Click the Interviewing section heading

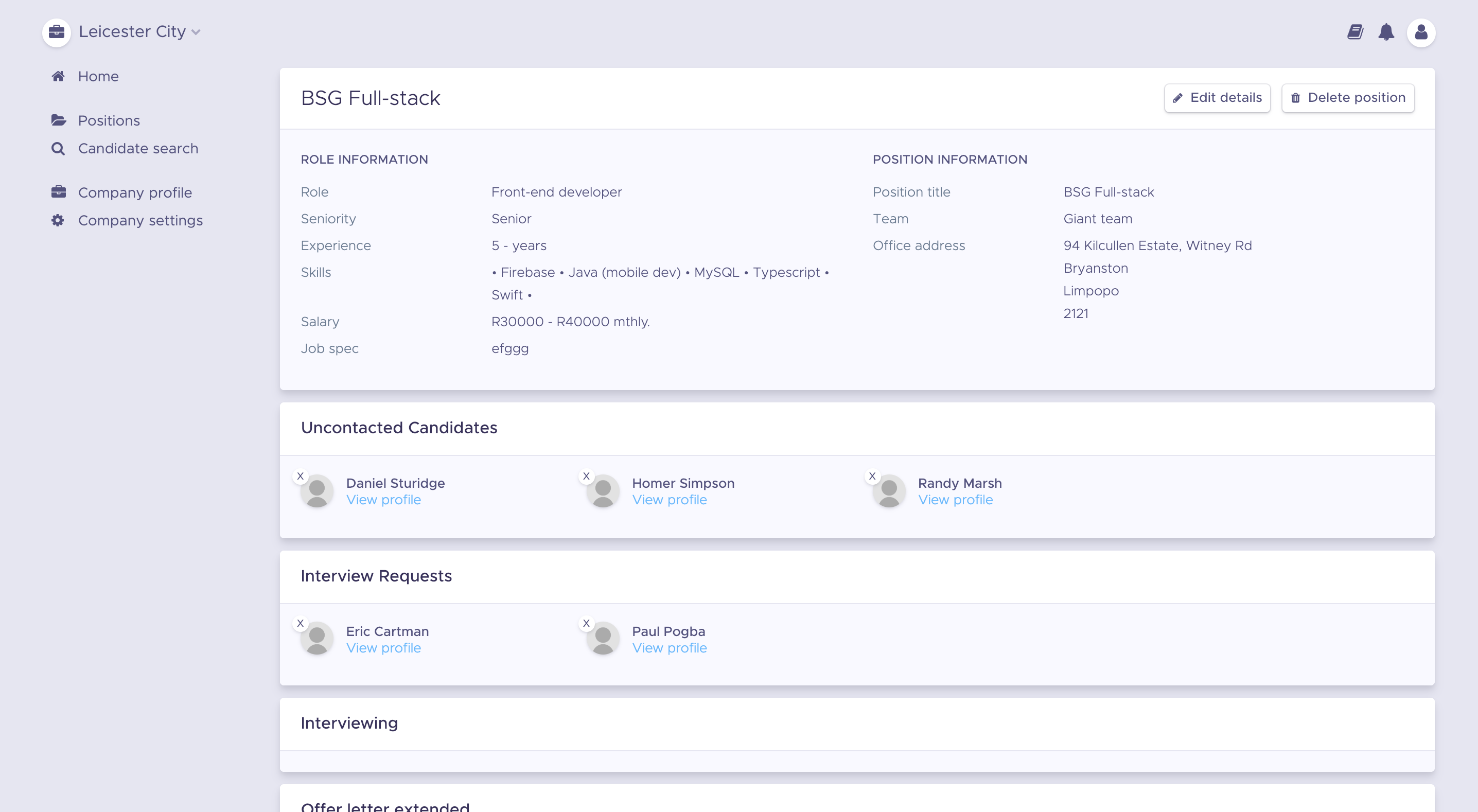pos(349,723)
